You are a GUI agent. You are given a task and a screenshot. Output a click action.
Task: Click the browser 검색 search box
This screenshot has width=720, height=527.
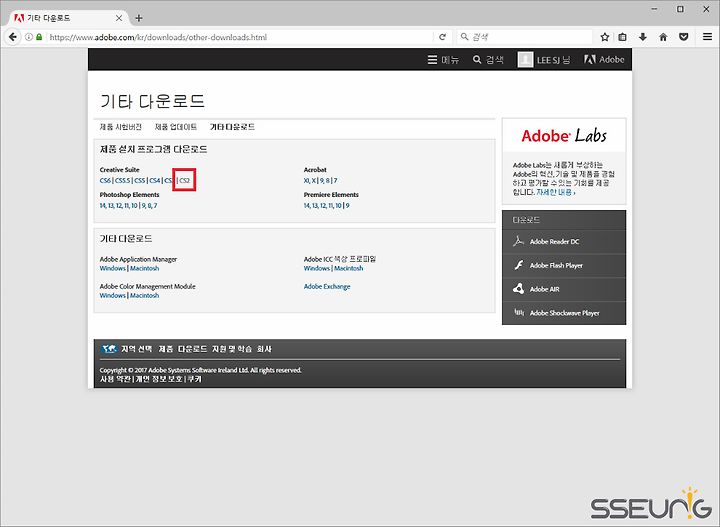point(525,37)
